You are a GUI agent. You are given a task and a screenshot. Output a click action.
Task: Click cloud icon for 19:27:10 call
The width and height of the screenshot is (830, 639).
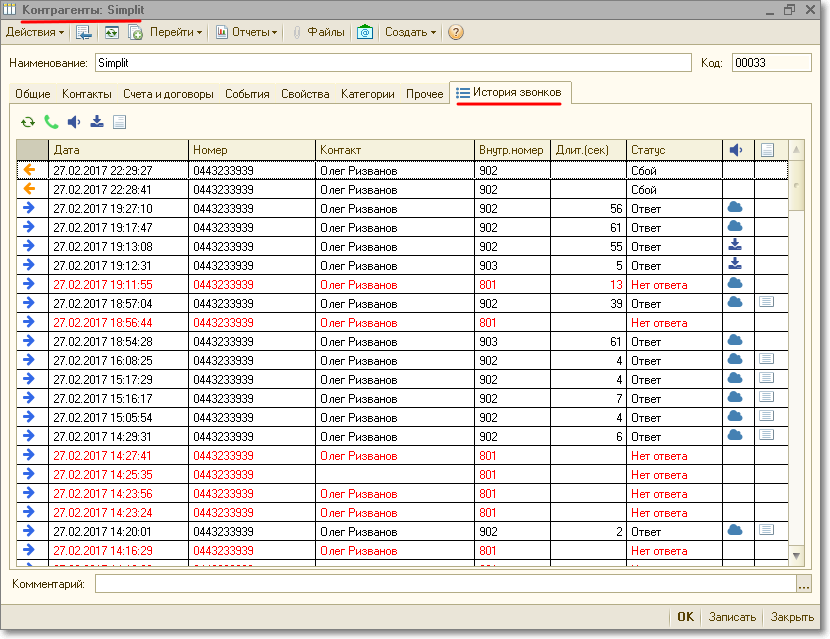coord(735,208)
